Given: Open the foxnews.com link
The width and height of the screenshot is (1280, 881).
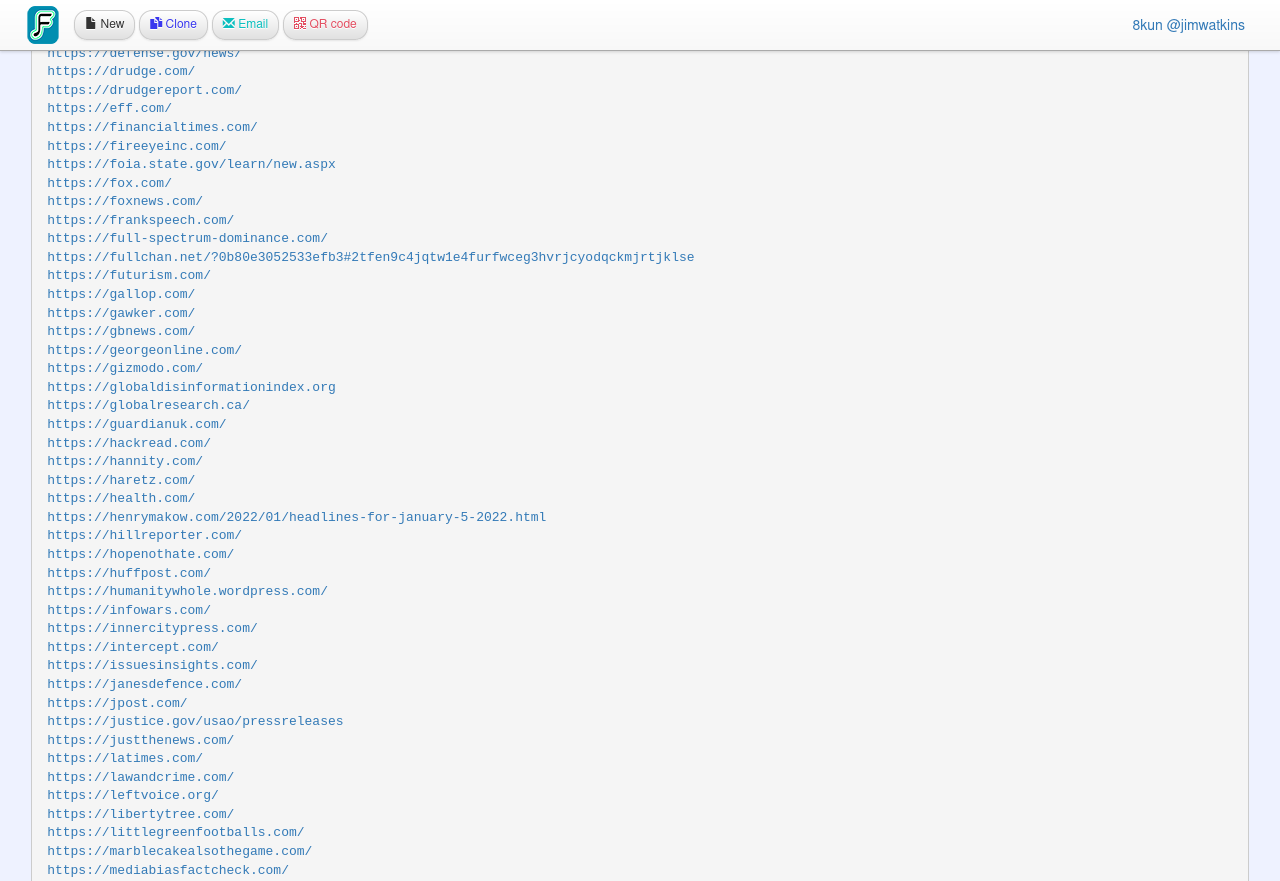Looking at the screenshot, I should [x=125, y=202].
